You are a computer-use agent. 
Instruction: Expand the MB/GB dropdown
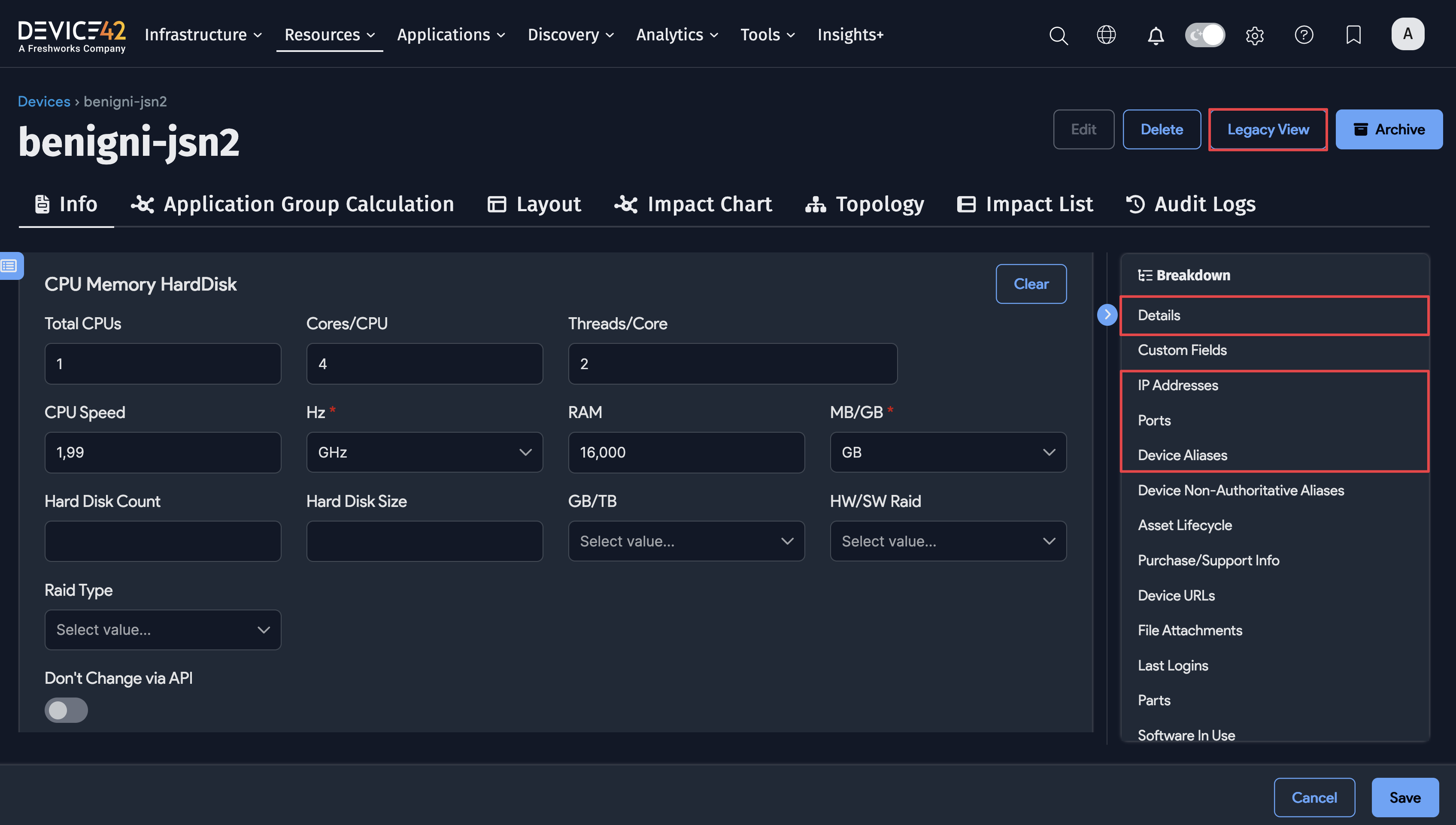tap(948, 452)
